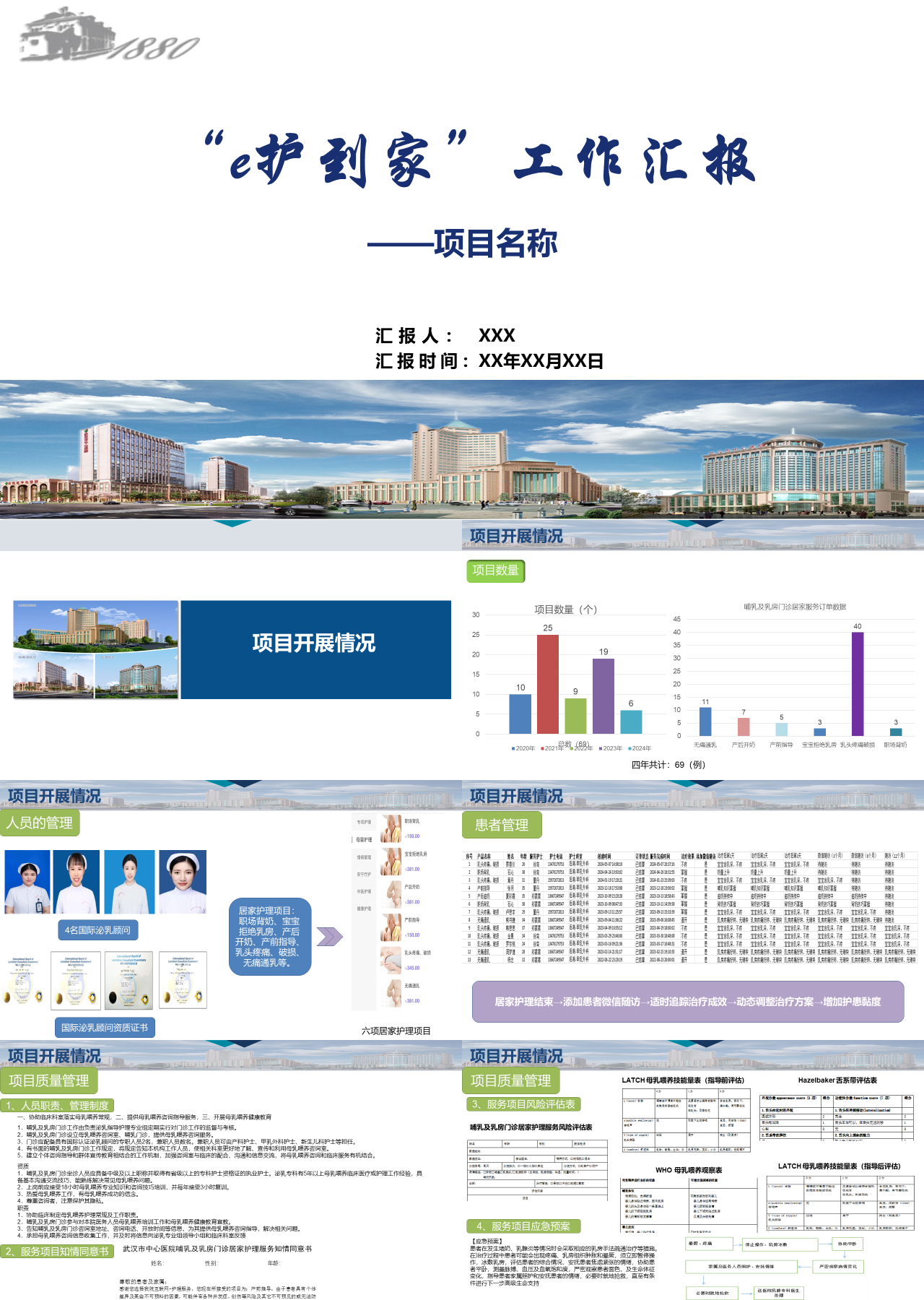Image resolution: width=924 pixels, height=1300 pixels.
Task: Click the text 四年共计: 69（例）
Action: pos(668,764)
